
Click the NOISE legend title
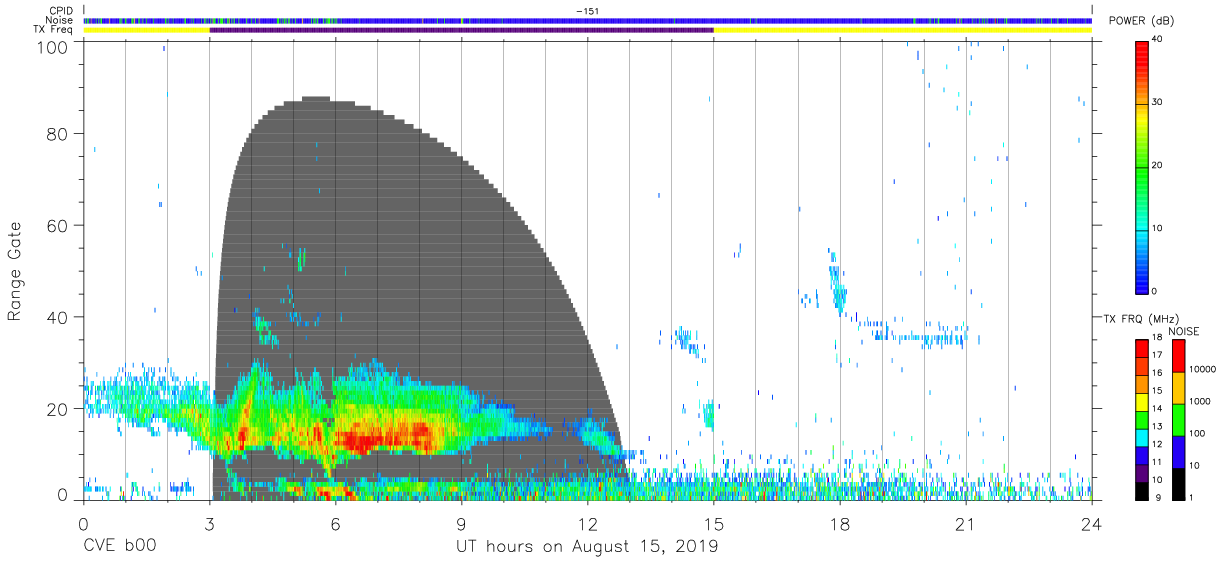[1184, 331]
